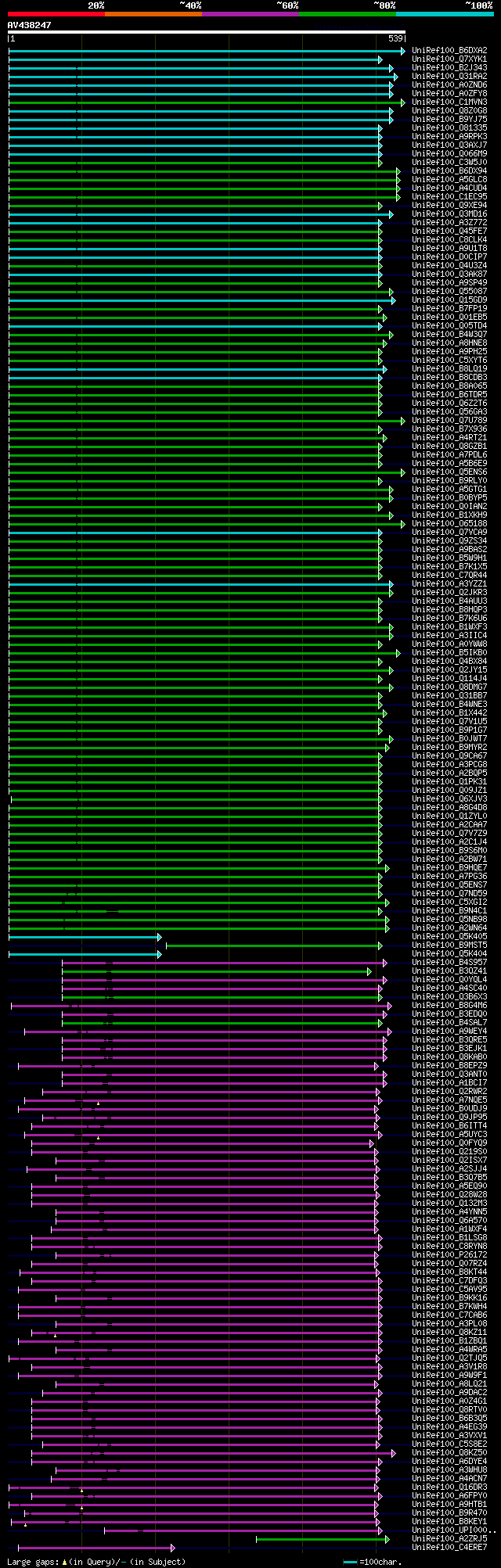501x1568 pixels.
Task: Select label UniRef100_C4ERE7
Action: (449, 1548)
